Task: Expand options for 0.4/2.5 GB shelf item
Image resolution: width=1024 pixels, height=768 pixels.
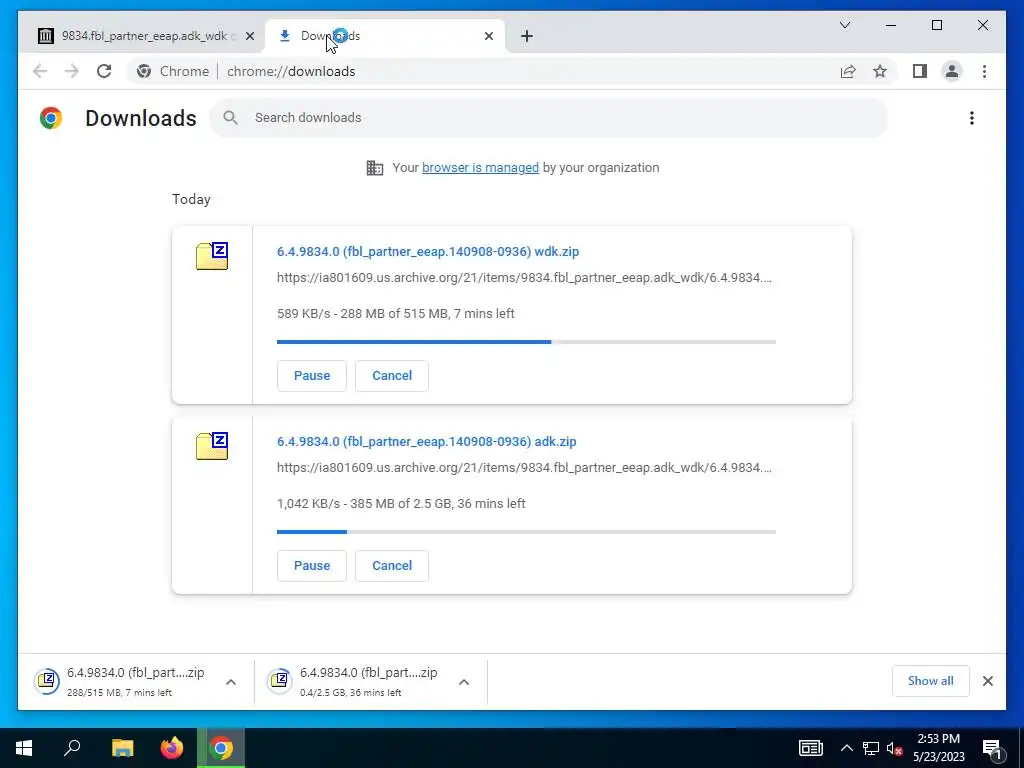Action: [464, 682]
